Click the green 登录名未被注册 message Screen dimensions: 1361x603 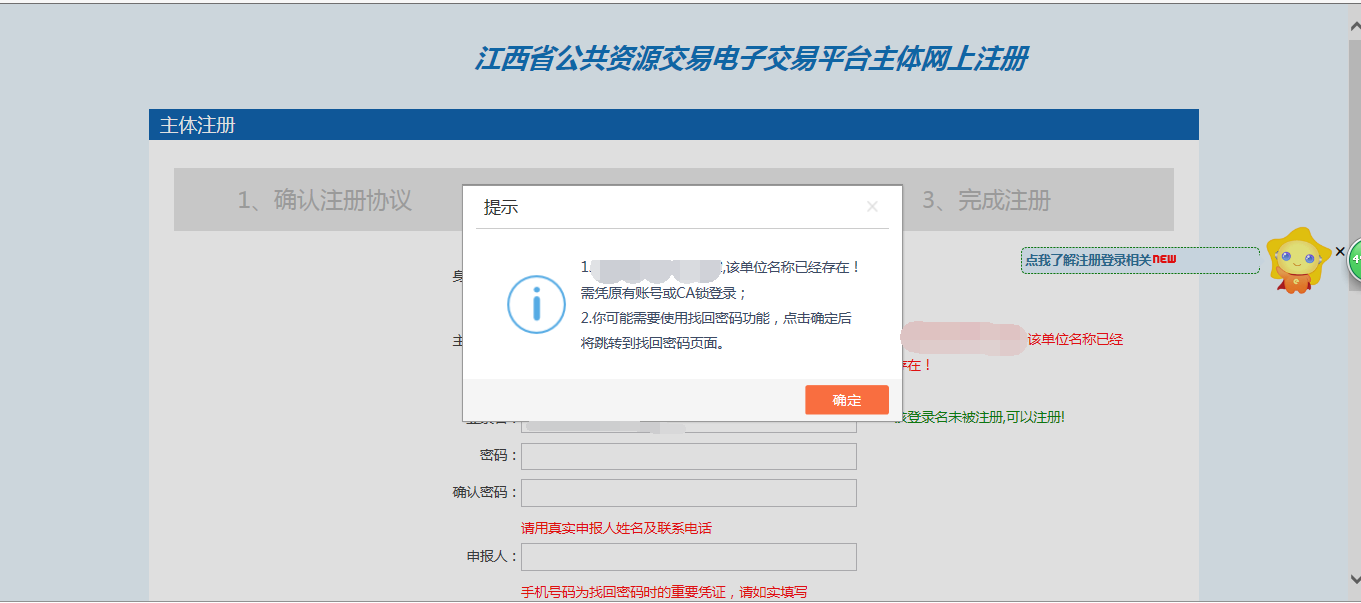coord(980,416)
